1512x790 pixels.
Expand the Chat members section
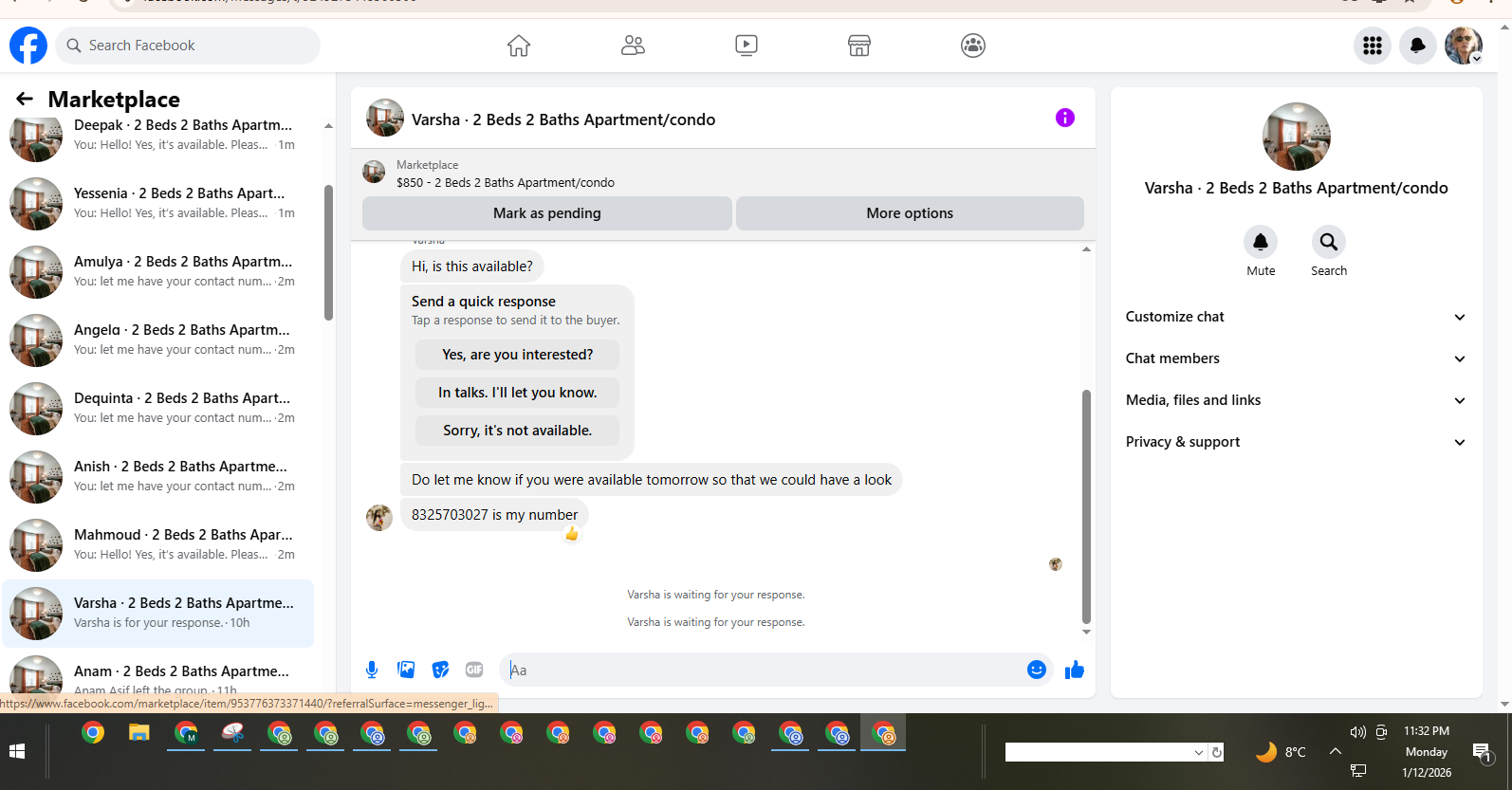(1296, 358)
